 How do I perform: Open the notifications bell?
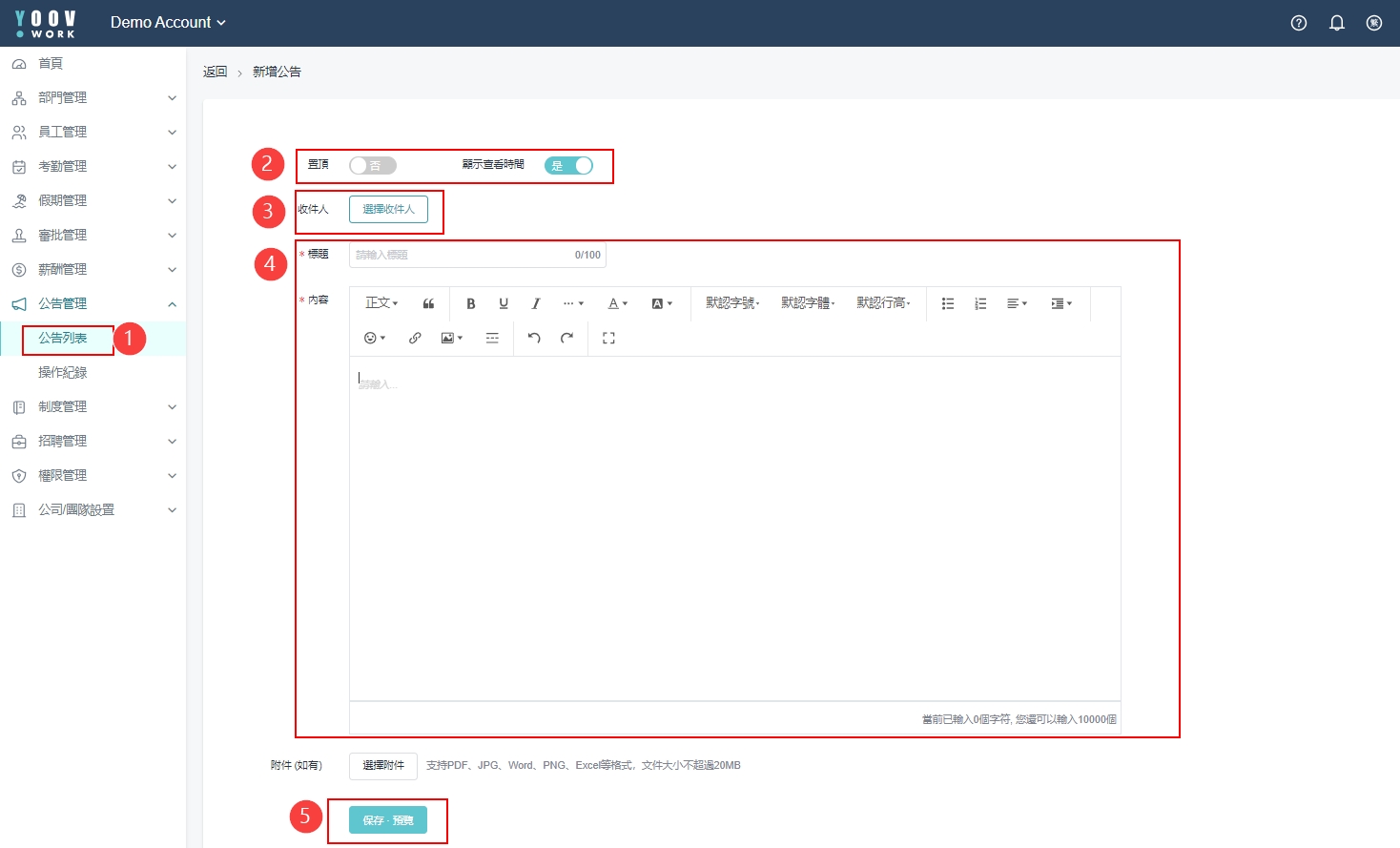click(1336, 23)
